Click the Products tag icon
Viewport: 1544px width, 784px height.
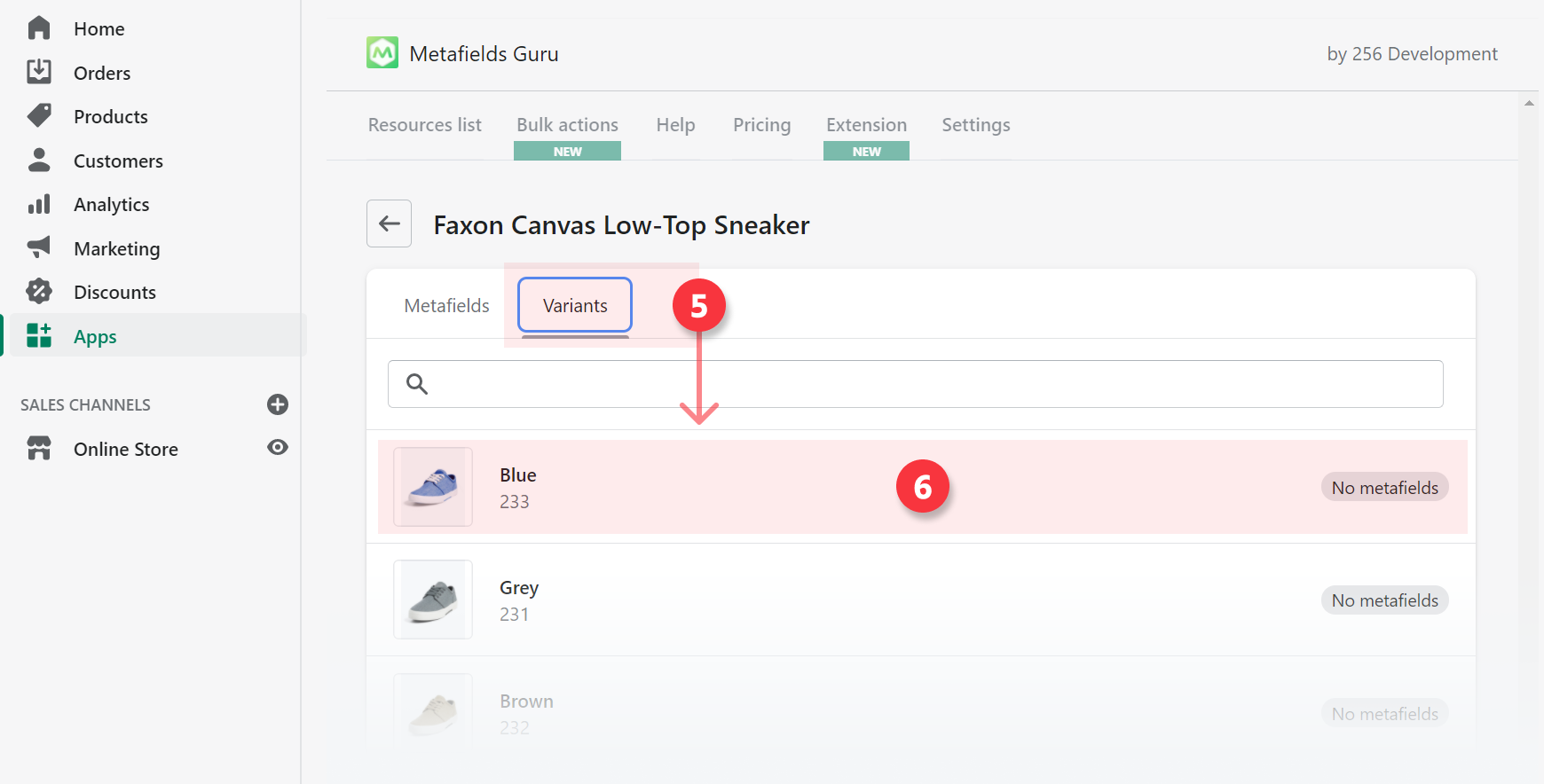pos(39,116)
